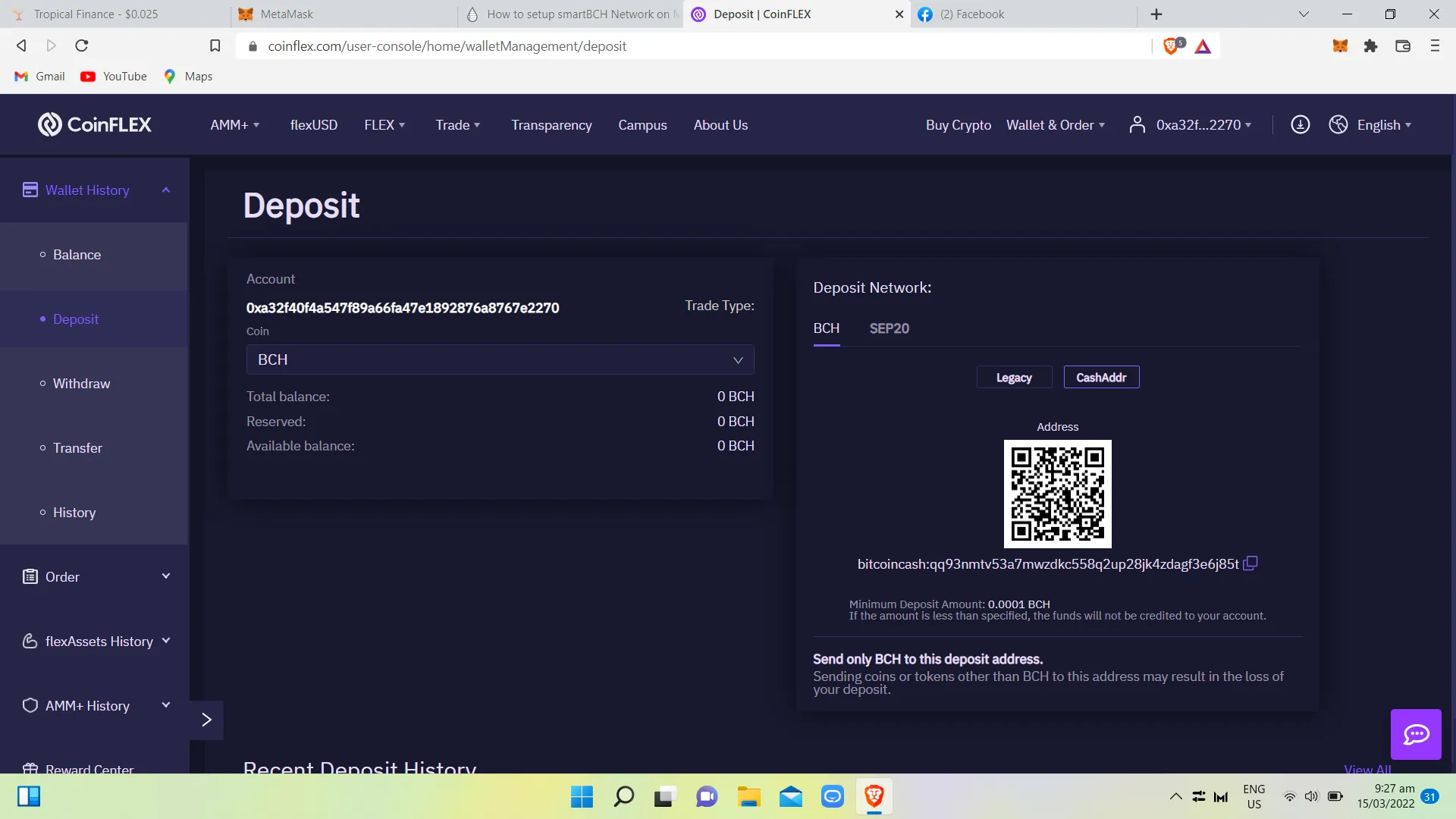Open the Gmail bookmark
The width and height of the screenshot is (1456, 819).
[x=39, y=77]
